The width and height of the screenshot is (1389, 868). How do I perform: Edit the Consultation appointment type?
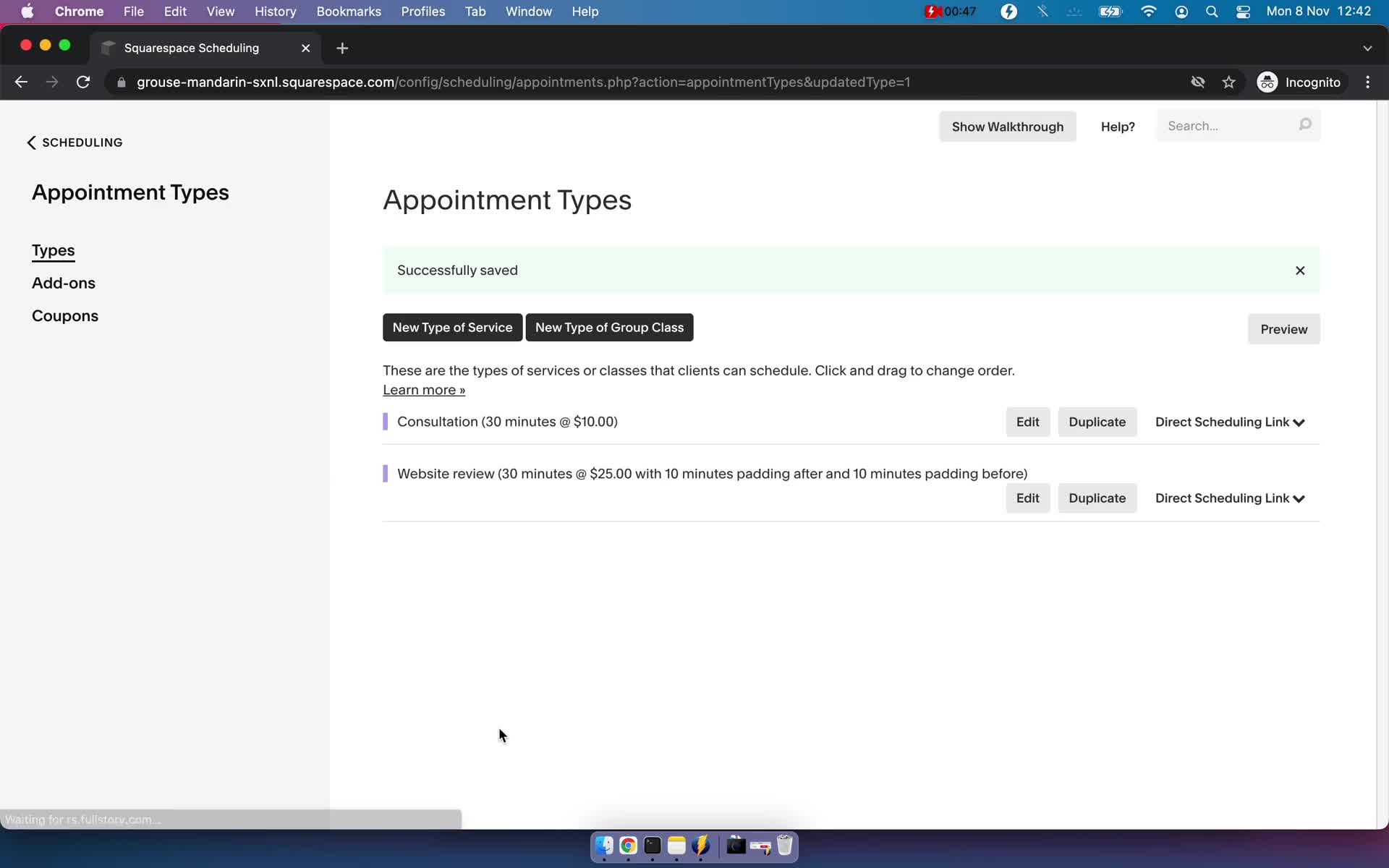click(x=1027, y=422)
